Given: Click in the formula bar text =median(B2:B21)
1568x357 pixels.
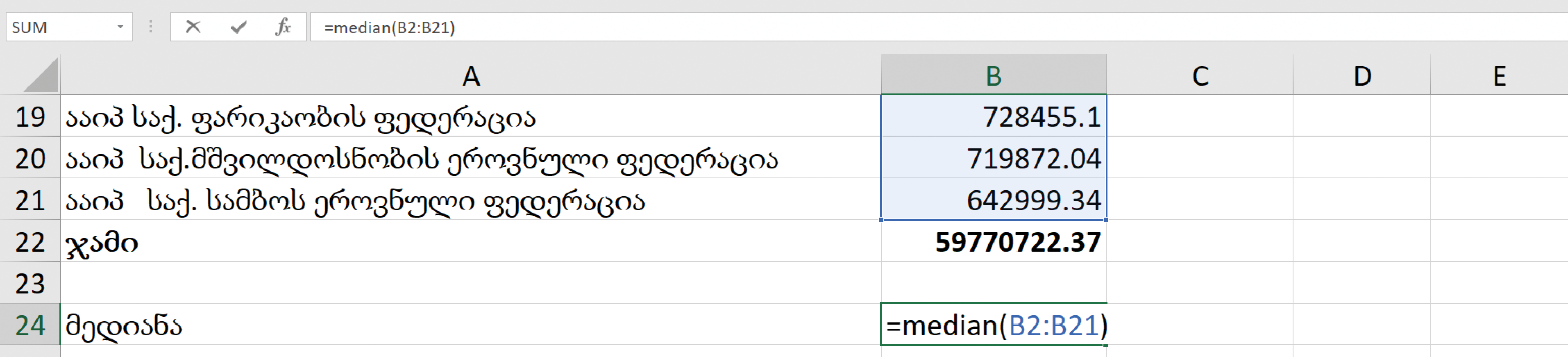Looking at the screenshot, I should pos(390,27).
